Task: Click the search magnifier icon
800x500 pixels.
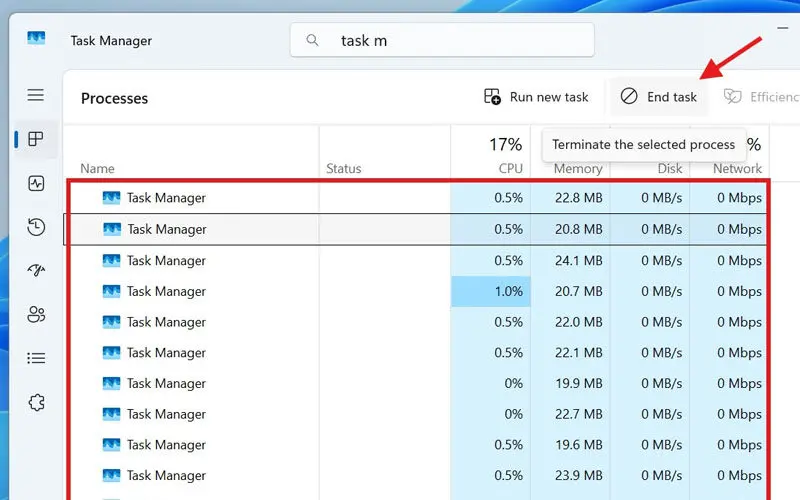Action: [x=312, y=40]
